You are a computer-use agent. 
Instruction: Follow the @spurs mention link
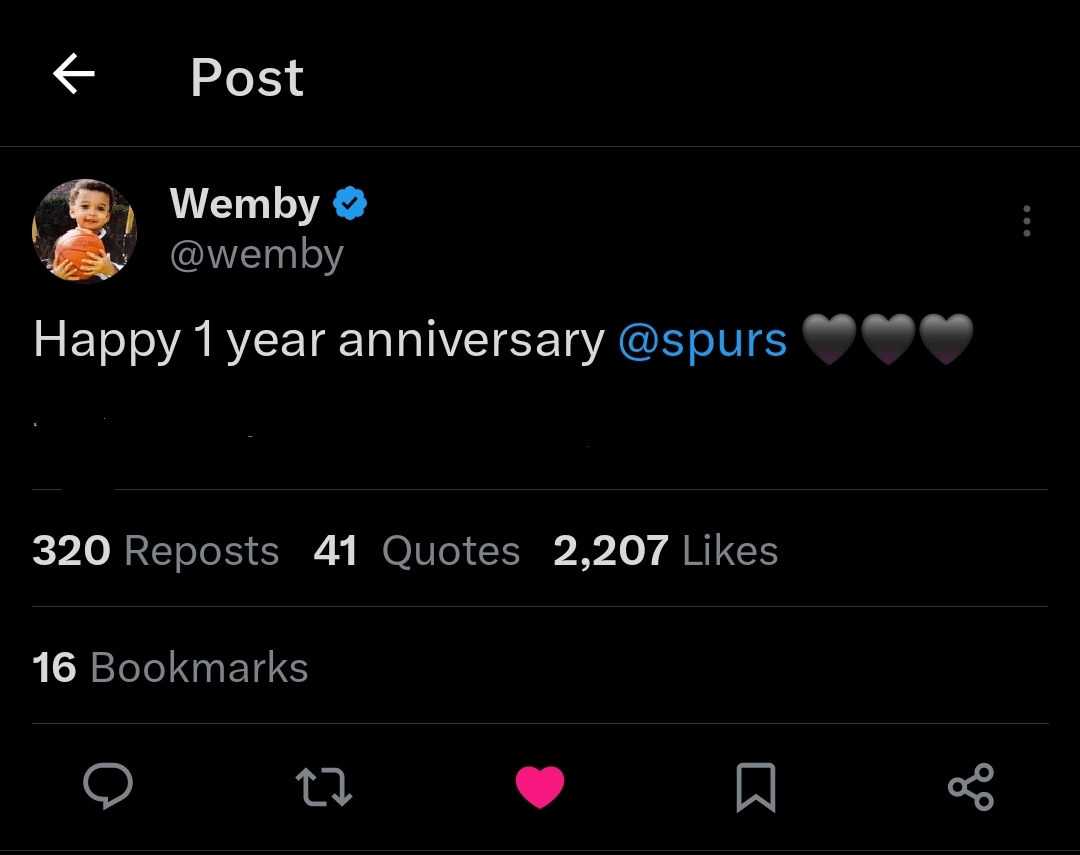click(x=702, y=341)
